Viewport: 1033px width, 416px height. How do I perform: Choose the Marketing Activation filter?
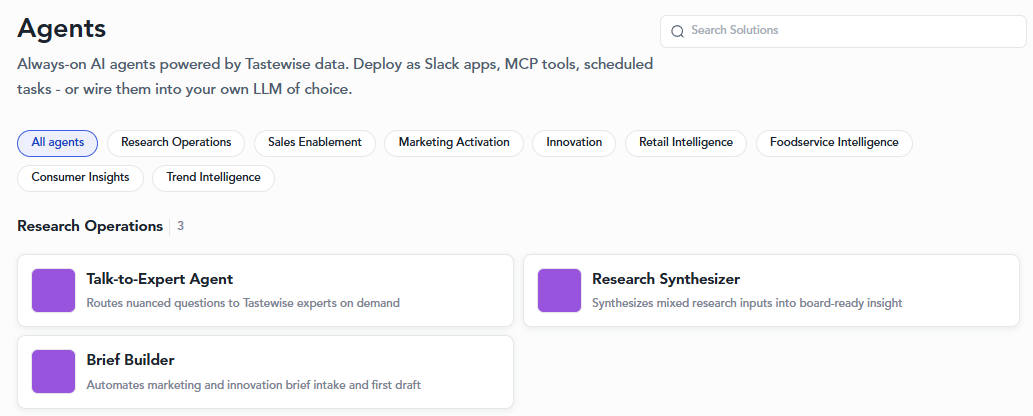click(454, 143)
